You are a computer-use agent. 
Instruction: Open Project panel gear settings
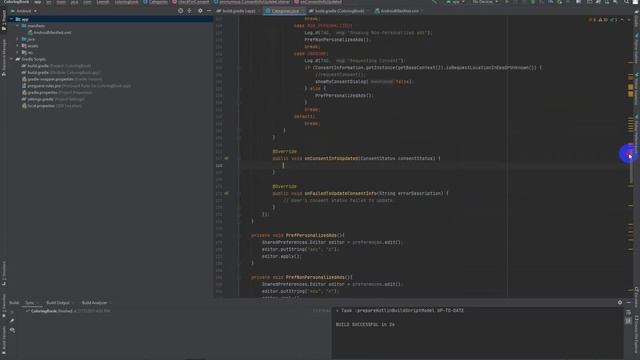[200, 11]
